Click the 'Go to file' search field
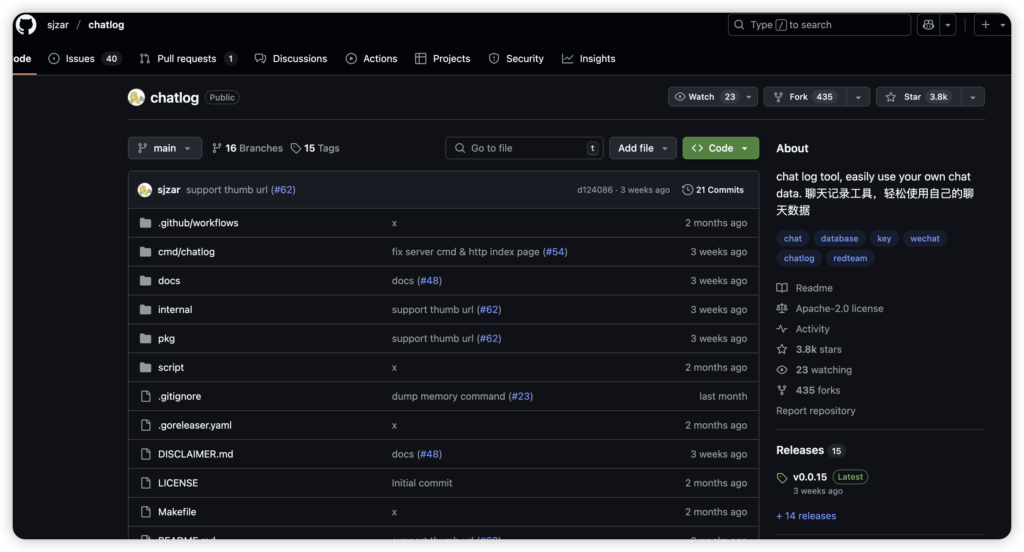This screenshot has width=1024, height=552. click(x=524, y=148)
